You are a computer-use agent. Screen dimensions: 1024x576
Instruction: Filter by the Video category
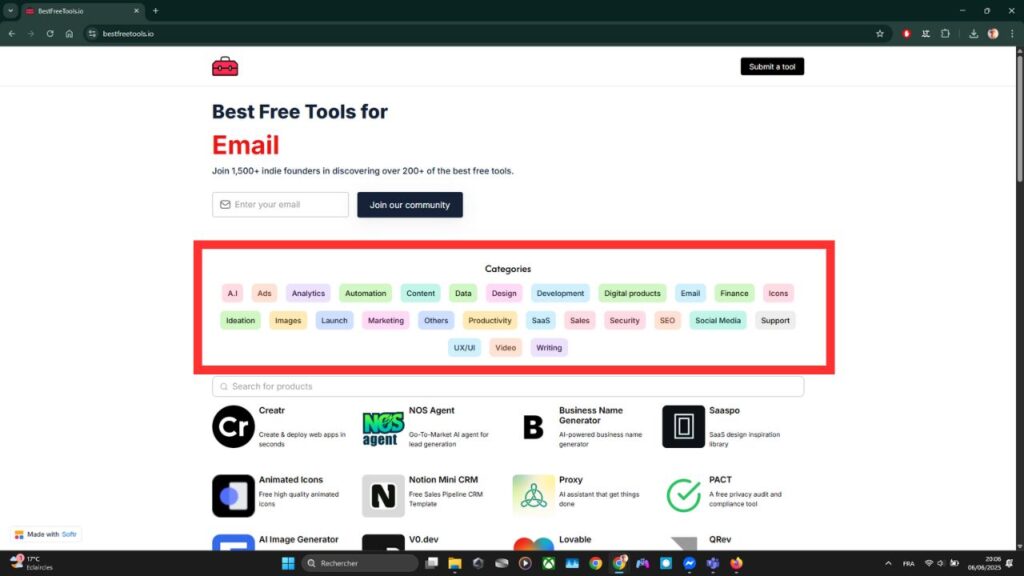pyautogui.click(x=505, y=348)
